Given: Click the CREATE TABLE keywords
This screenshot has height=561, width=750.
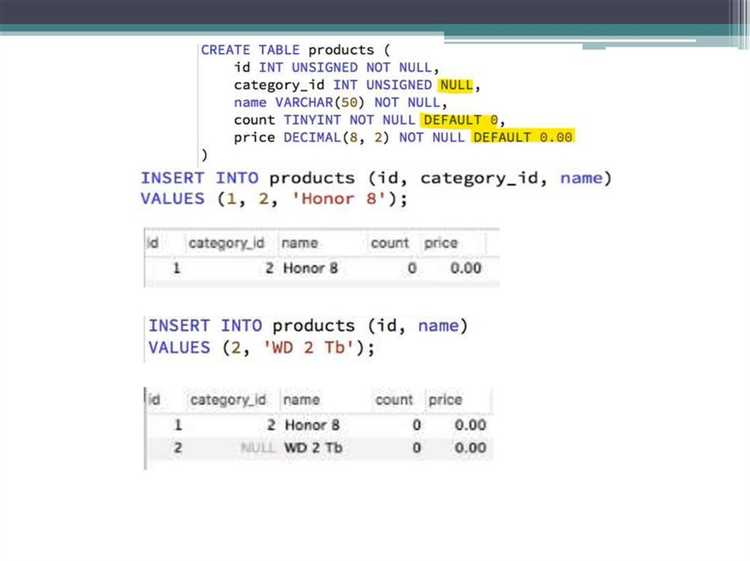Looking at the screenshot, I should point(250,50).
